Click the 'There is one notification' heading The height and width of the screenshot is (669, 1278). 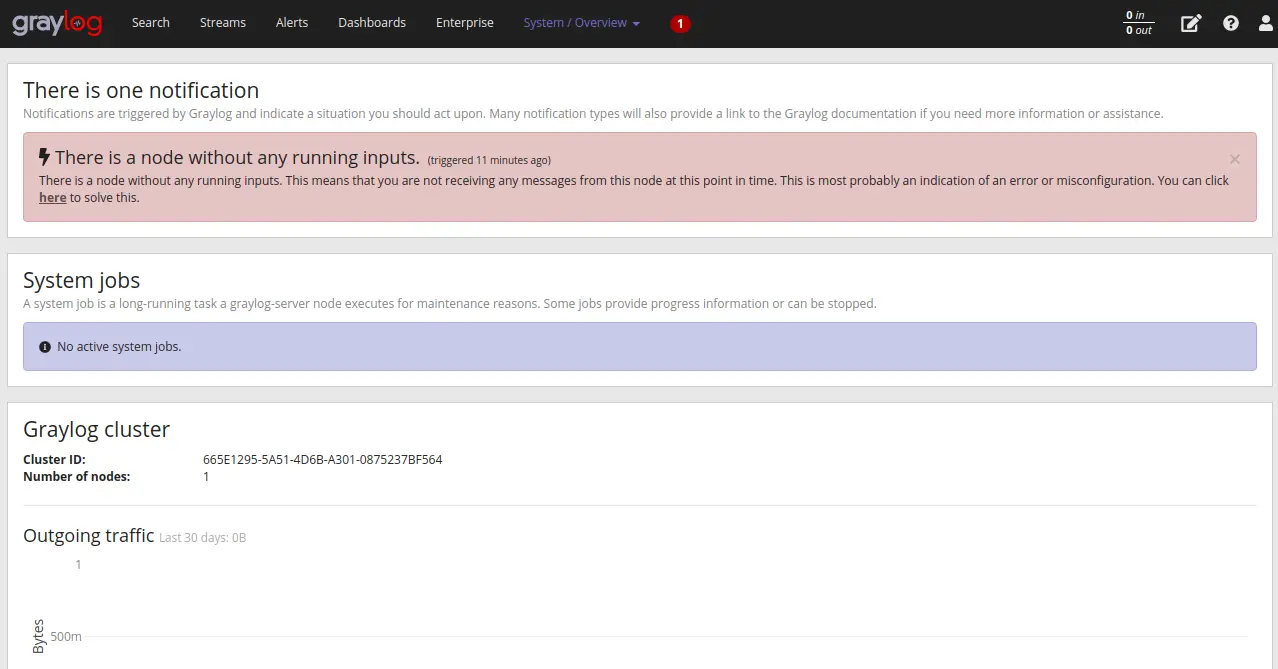(x=141, y=91)
